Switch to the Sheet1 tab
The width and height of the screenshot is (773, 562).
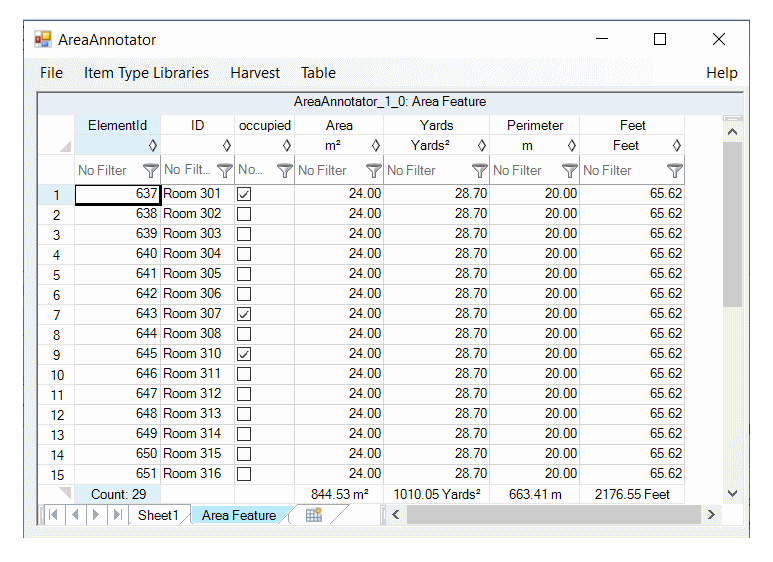[158, 515]
